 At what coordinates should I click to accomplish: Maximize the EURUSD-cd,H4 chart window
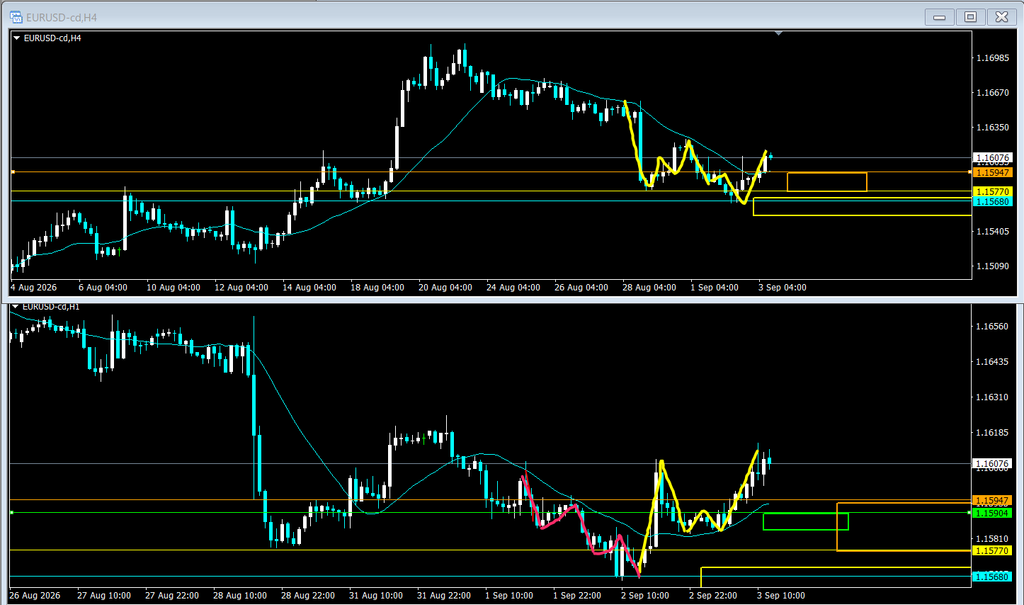tap(970, 17)
